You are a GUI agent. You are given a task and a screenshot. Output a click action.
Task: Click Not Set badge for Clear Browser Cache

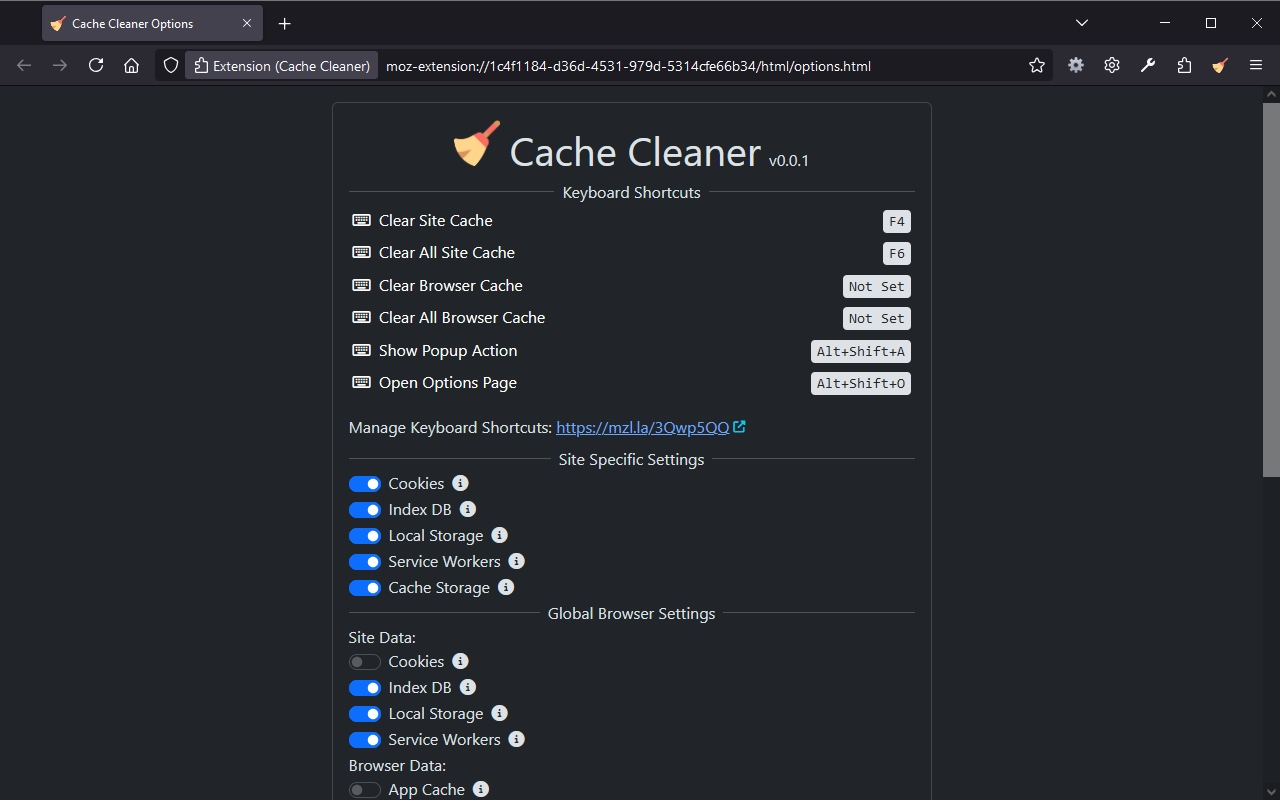(x=877, y=286)
